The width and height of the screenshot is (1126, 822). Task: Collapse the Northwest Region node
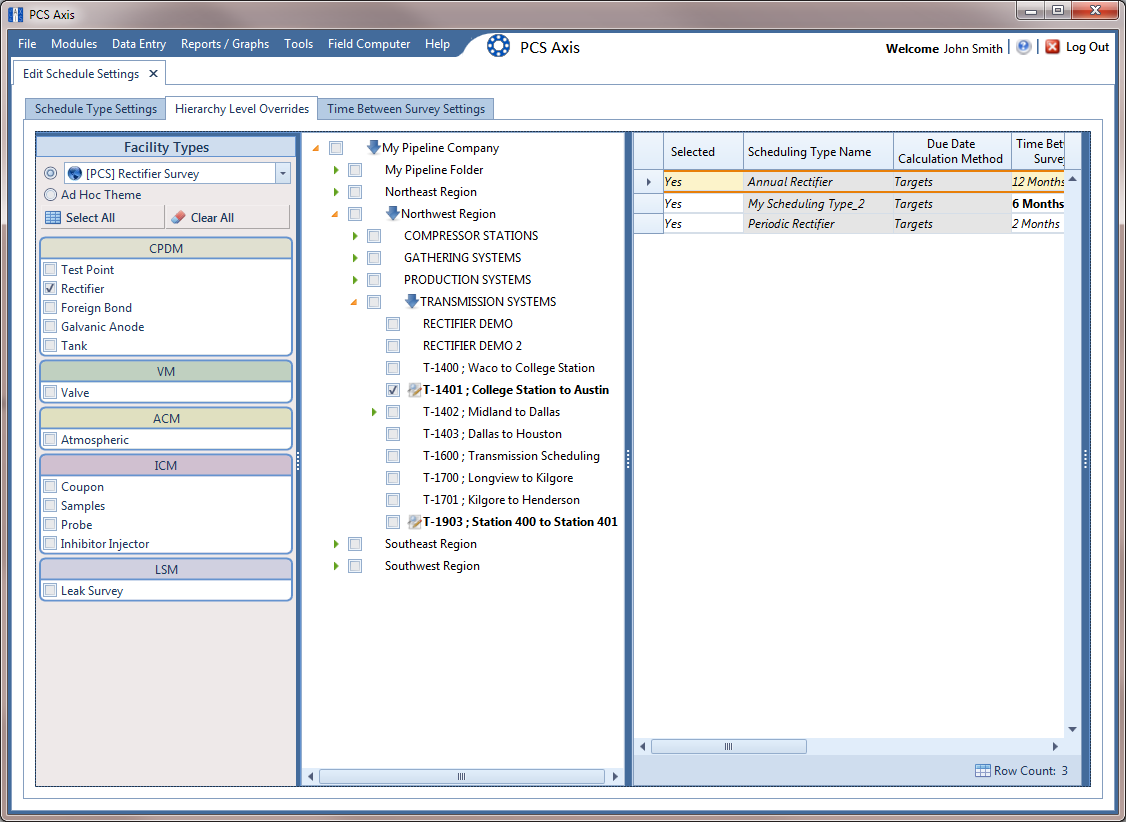click(x=335, y=214)
